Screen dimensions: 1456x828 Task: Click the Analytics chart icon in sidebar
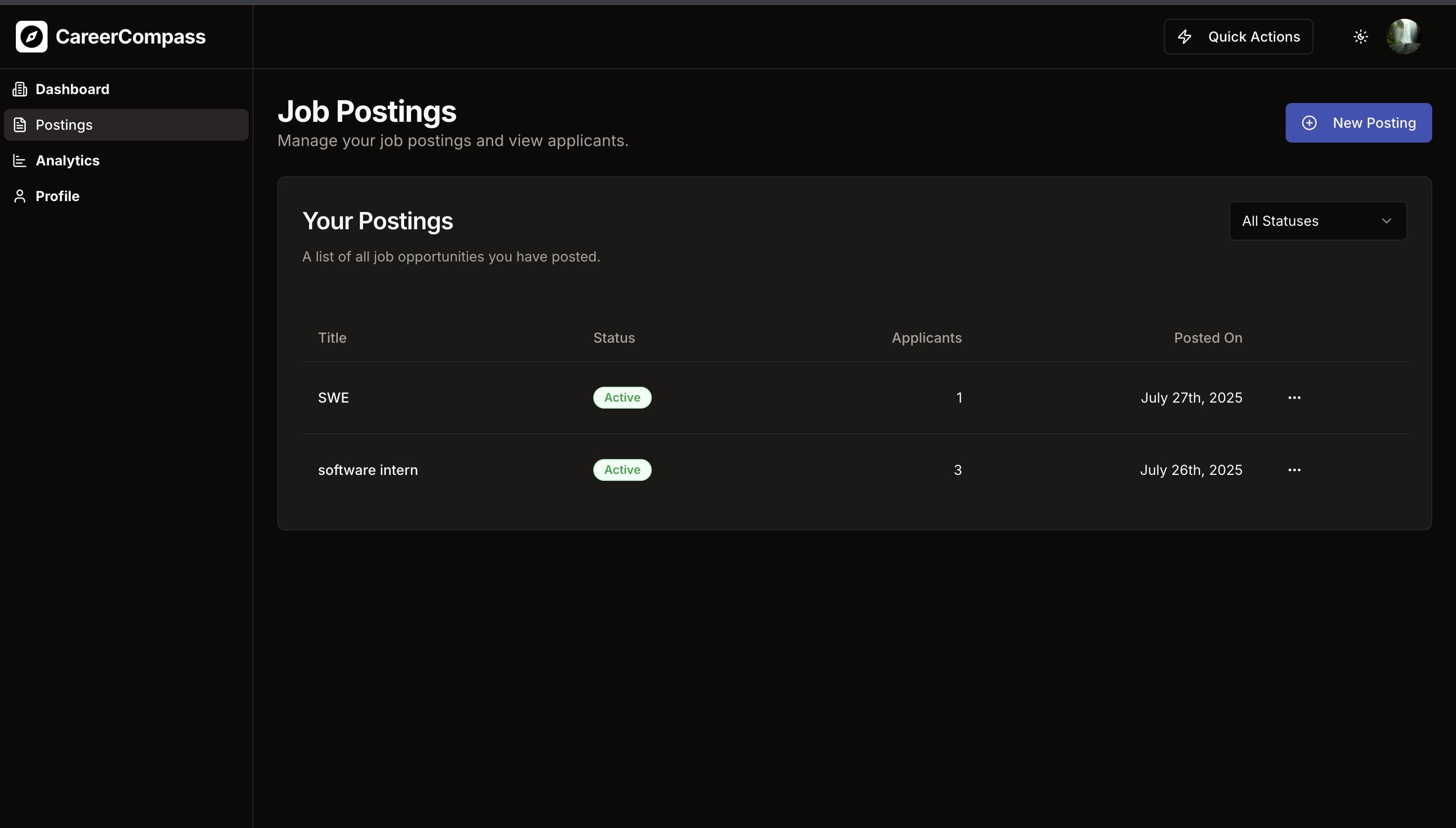pos(20,161)
